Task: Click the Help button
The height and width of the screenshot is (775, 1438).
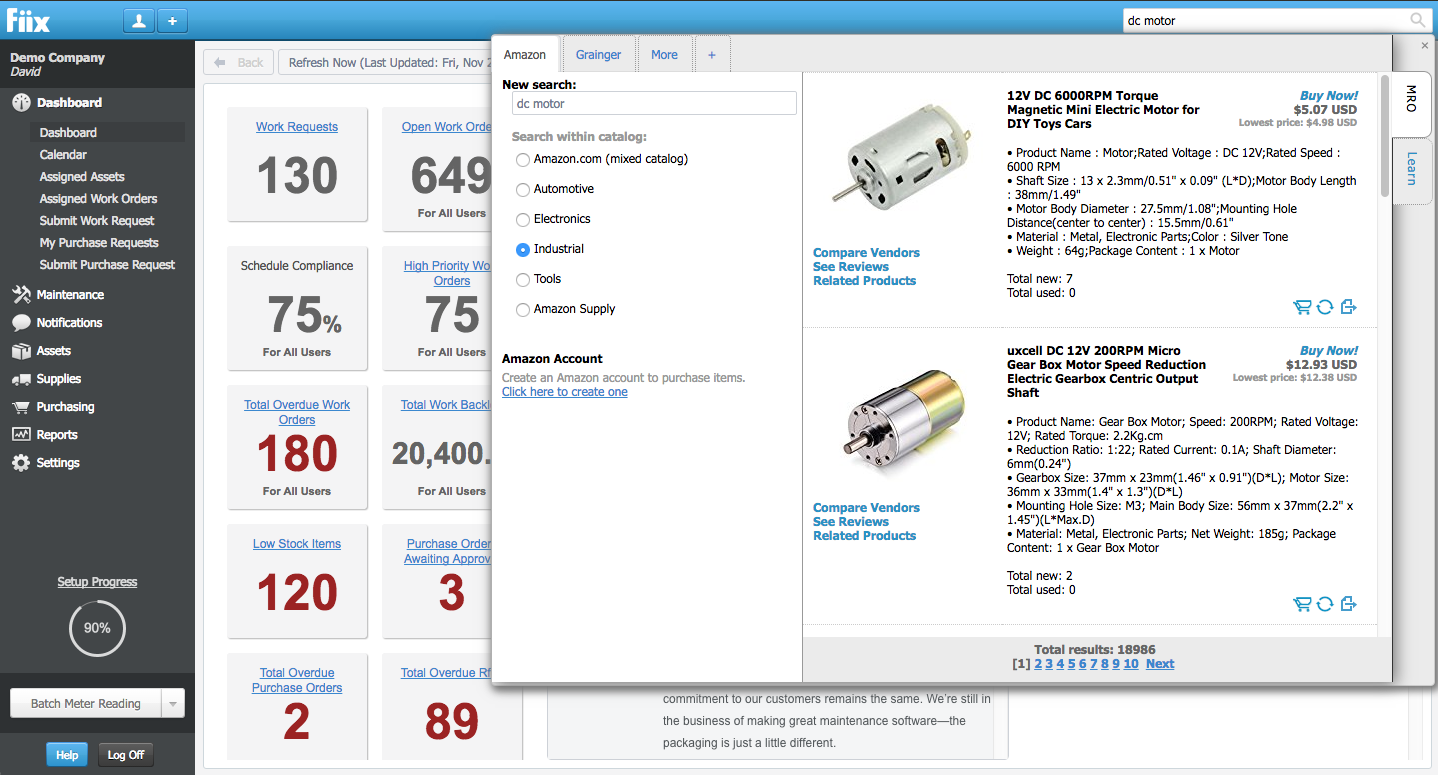Action: [67, 755]
